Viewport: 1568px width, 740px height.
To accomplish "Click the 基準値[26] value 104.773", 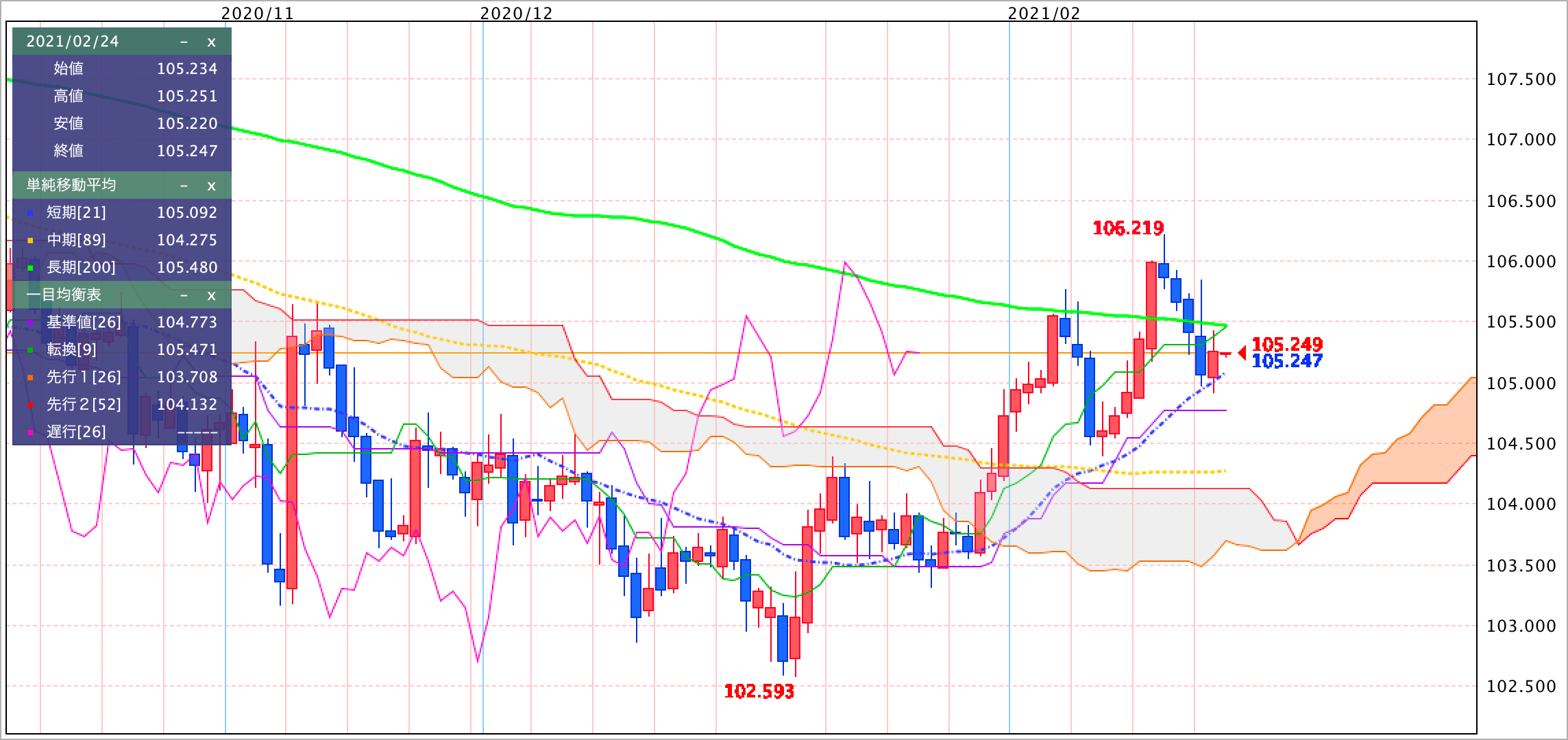I will tap(187, 322).
